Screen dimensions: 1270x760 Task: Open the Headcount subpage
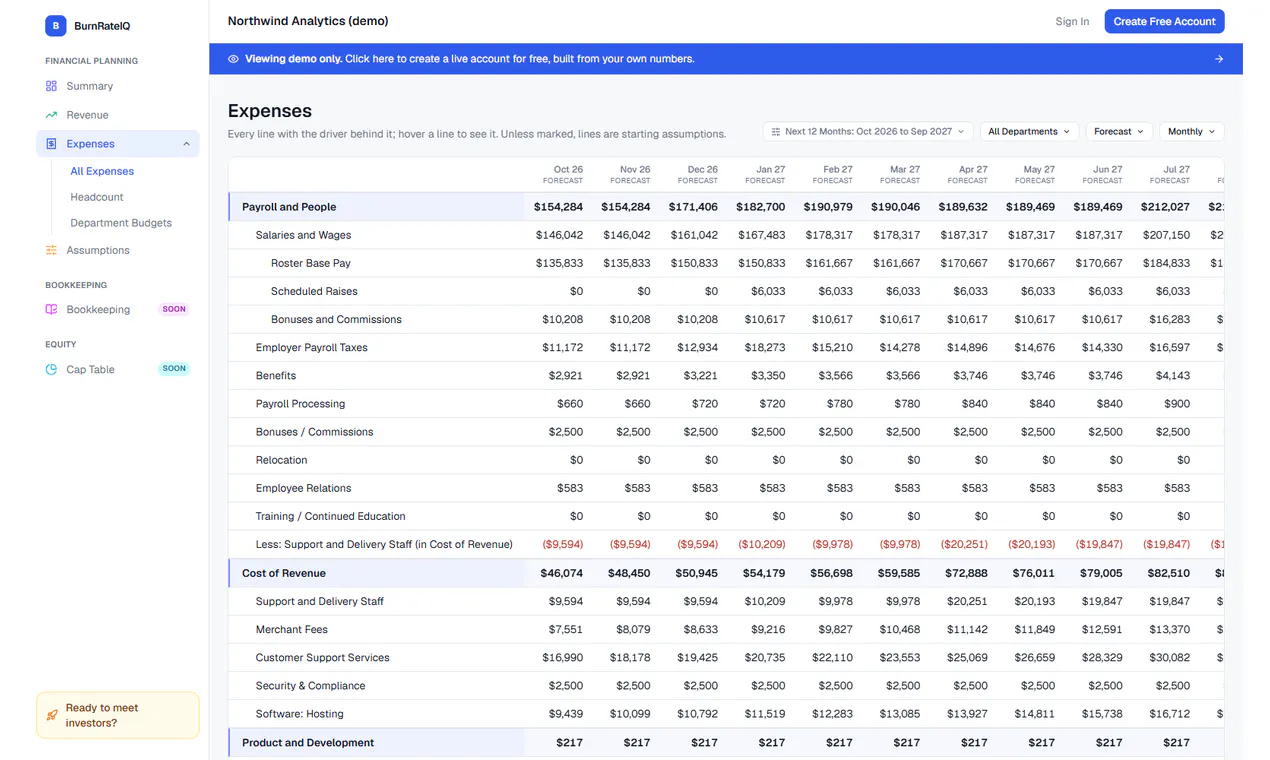[x=97, y=197]
